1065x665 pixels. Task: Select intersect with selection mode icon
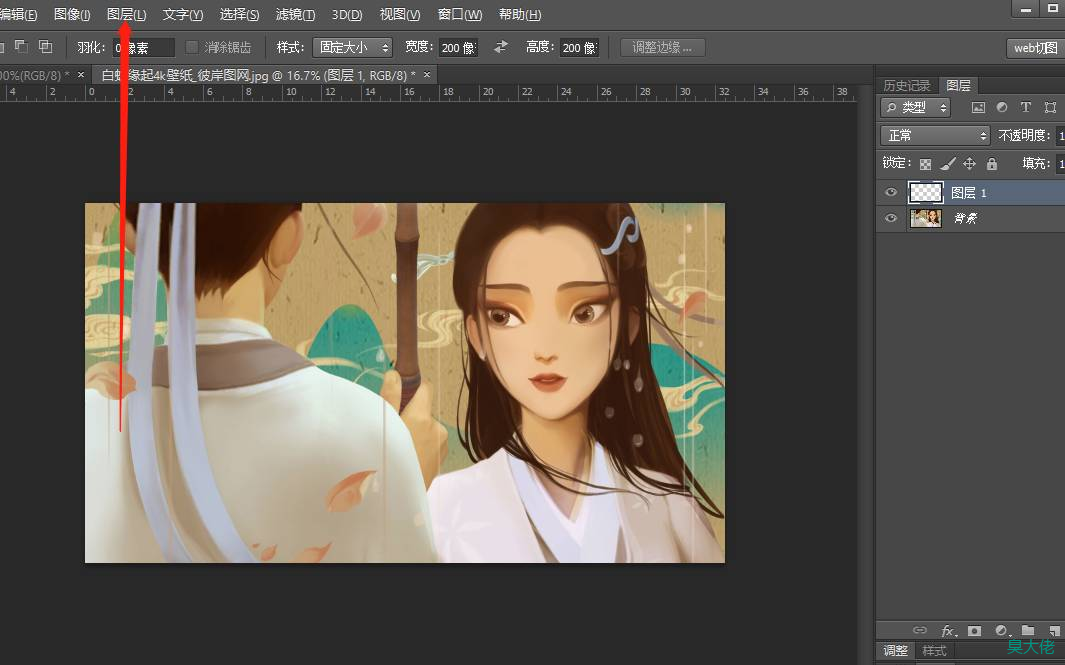pos(46,47)
